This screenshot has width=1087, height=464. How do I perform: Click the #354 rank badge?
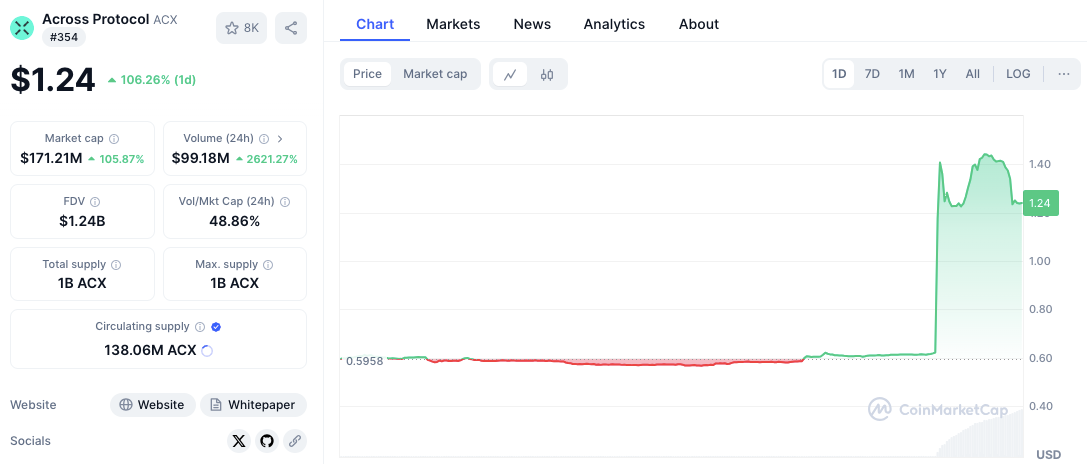[x=64, y=37]
